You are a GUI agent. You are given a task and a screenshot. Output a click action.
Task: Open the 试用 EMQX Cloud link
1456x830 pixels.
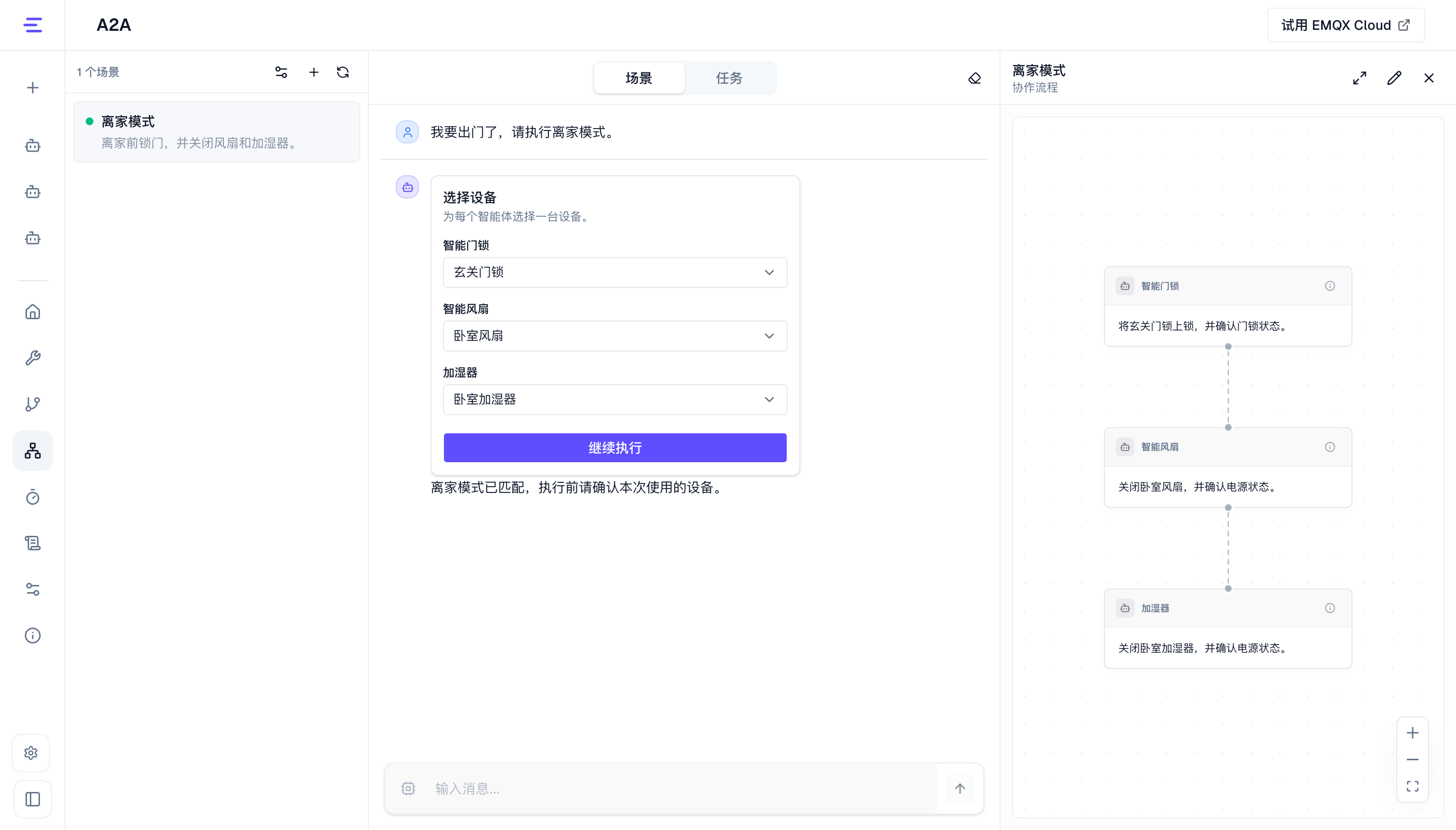point(1346,25)
